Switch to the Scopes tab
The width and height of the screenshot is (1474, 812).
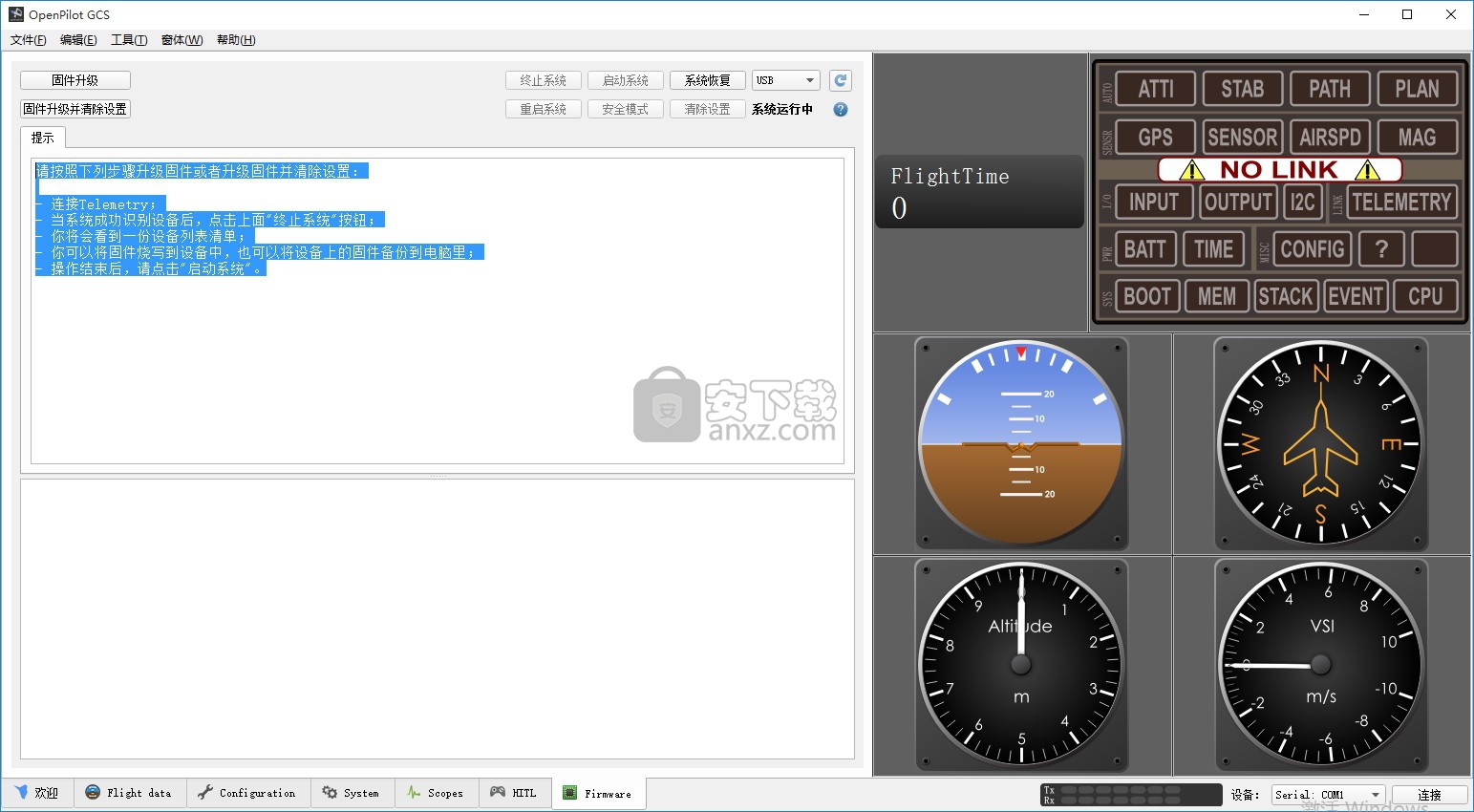coord(436,793)
